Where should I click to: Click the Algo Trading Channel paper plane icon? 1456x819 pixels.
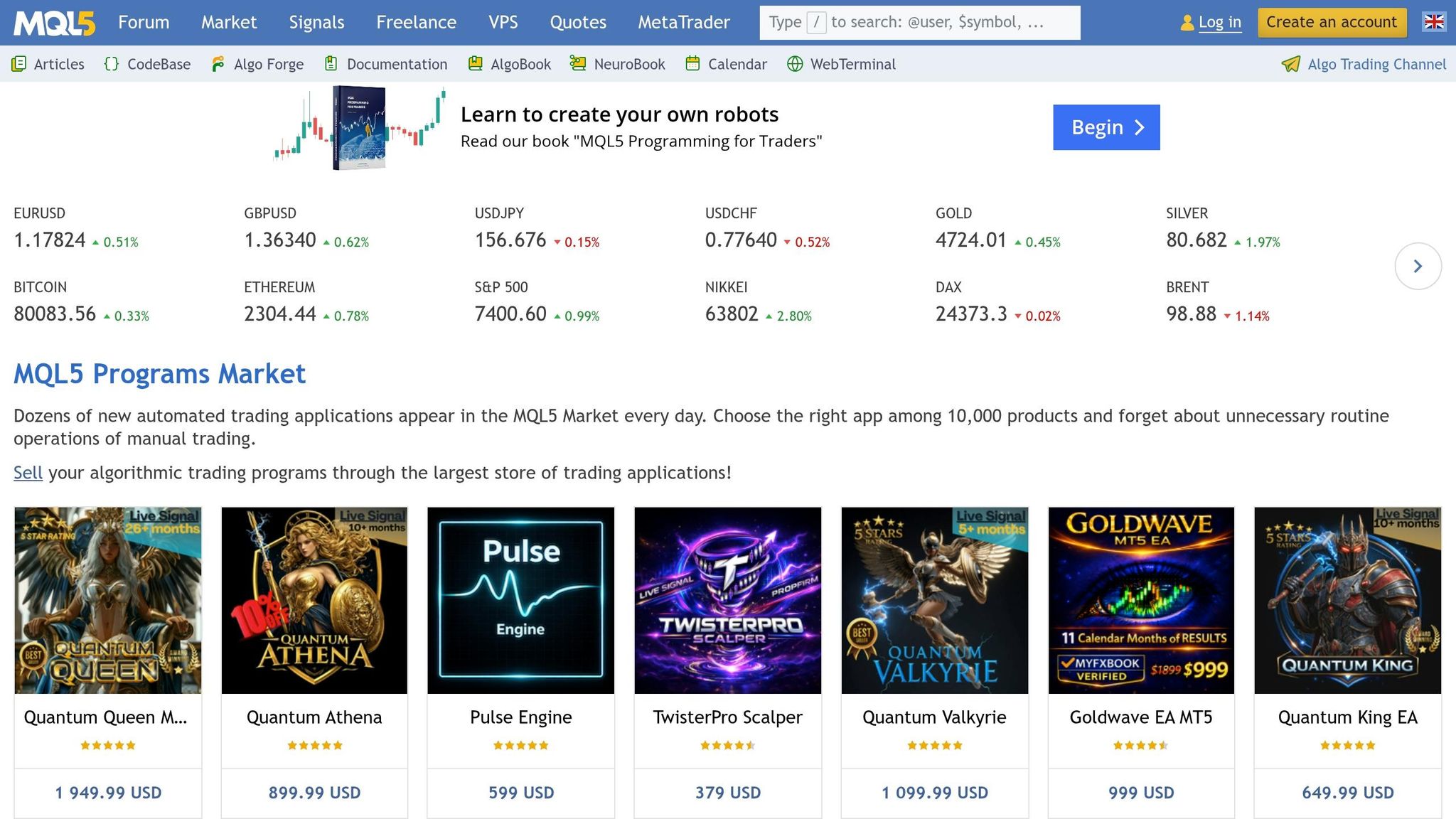1291,64
